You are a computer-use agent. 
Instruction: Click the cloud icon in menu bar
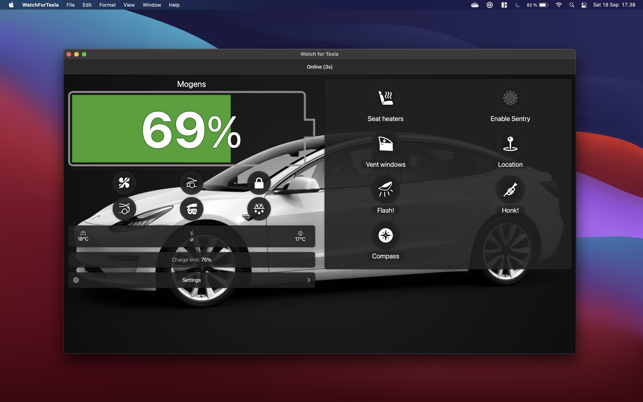click(475, 5)
